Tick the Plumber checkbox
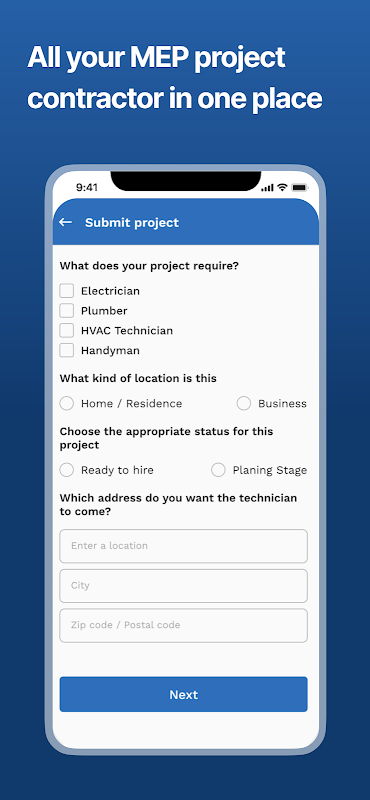This screenshot has height=800, width=370. [x=67, y=311]
